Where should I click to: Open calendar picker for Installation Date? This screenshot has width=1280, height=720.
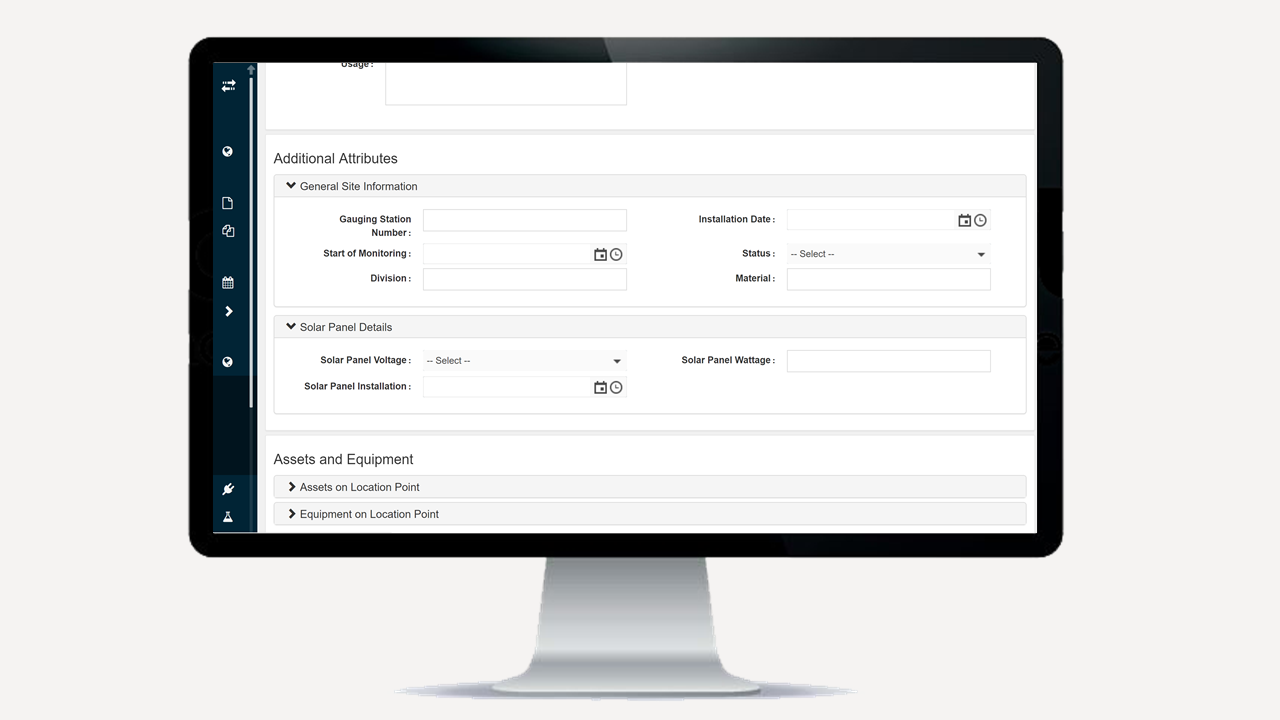tap(964, 220)
